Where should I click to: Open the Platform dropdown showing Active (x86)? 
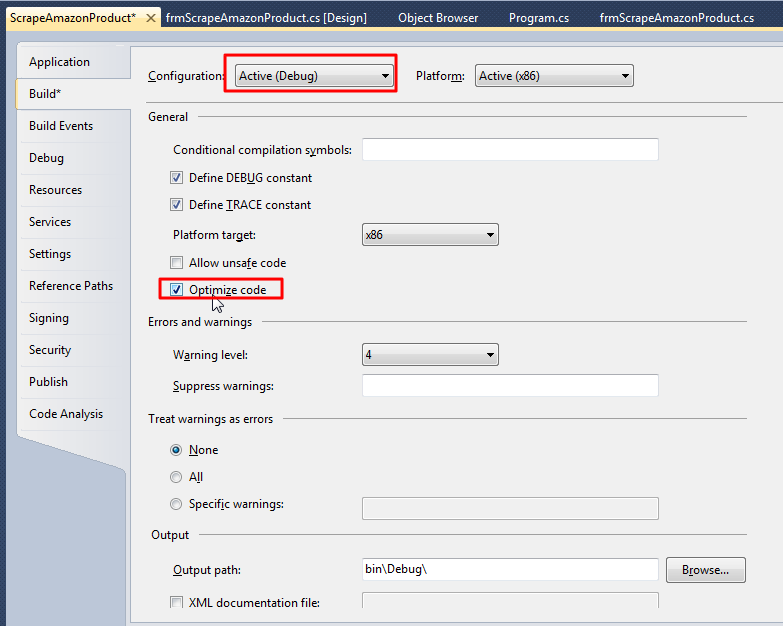click(554, 76)
